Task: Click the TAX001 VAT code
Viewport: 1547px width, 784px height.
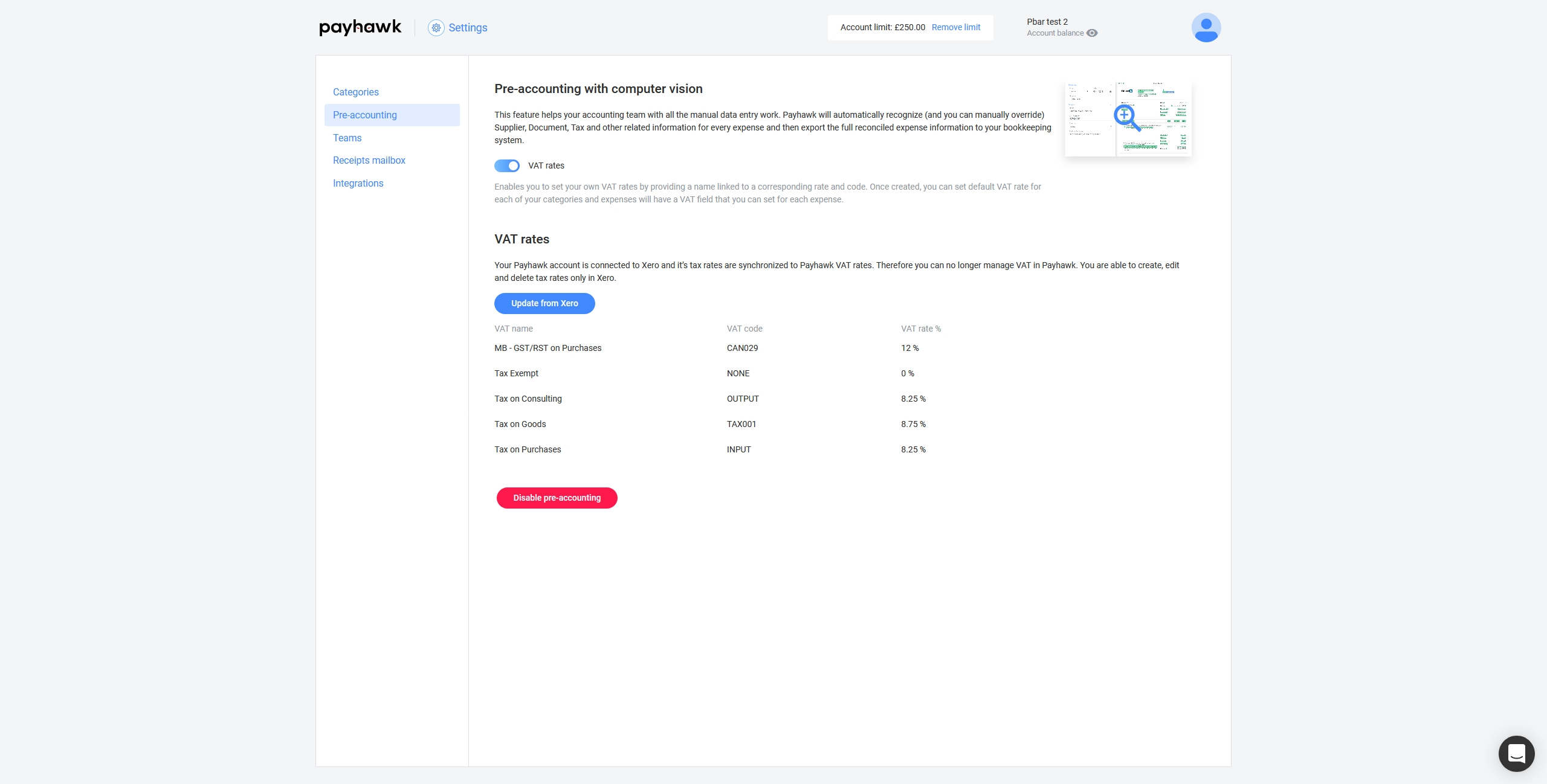Action: click(x=741, y=424)
